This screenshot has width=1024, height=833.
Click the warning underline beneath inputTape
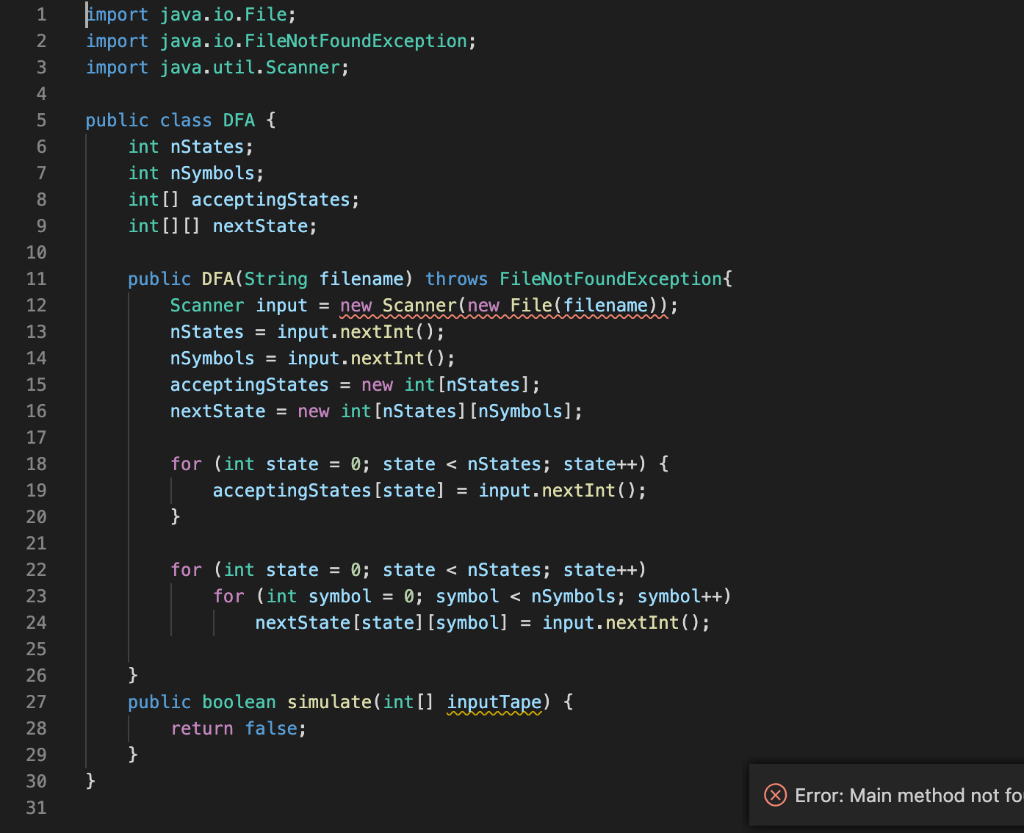coord(494,711)
